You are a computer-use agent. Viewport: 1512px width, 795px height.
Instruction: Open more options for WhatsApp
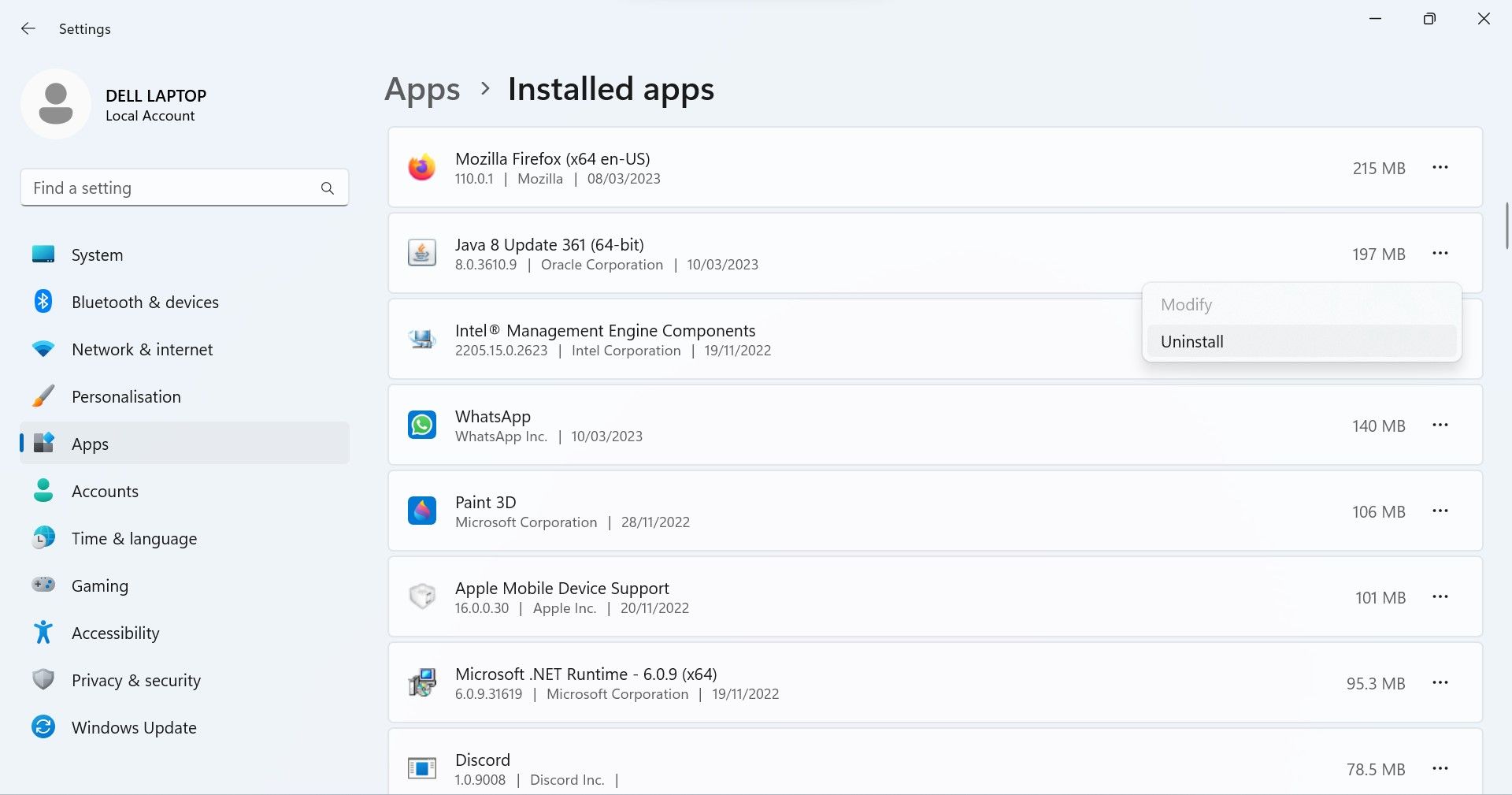coord(1440,425)
